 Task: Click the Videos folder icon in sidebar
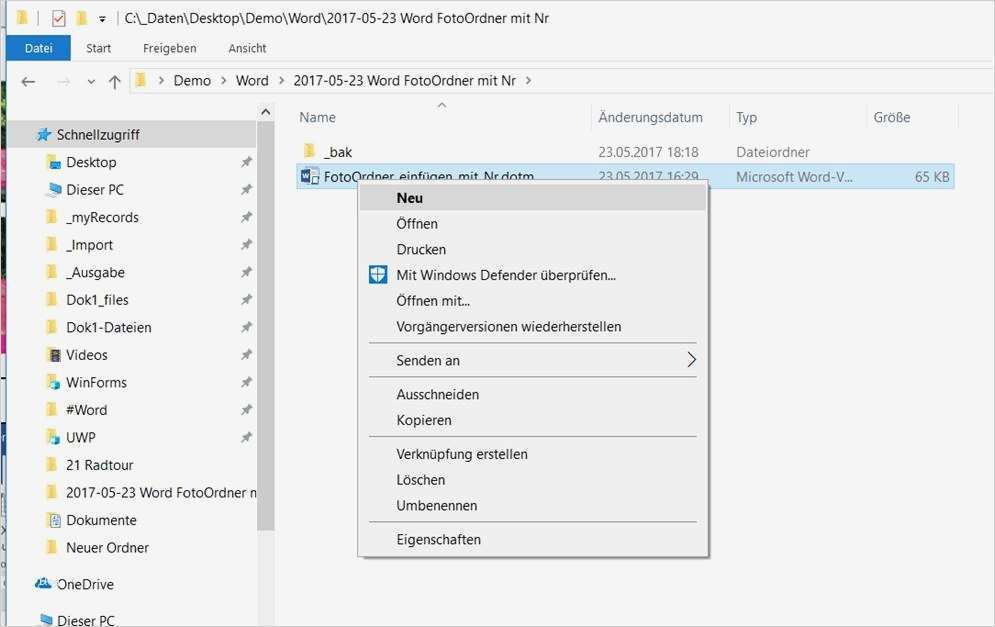point(54,355)
